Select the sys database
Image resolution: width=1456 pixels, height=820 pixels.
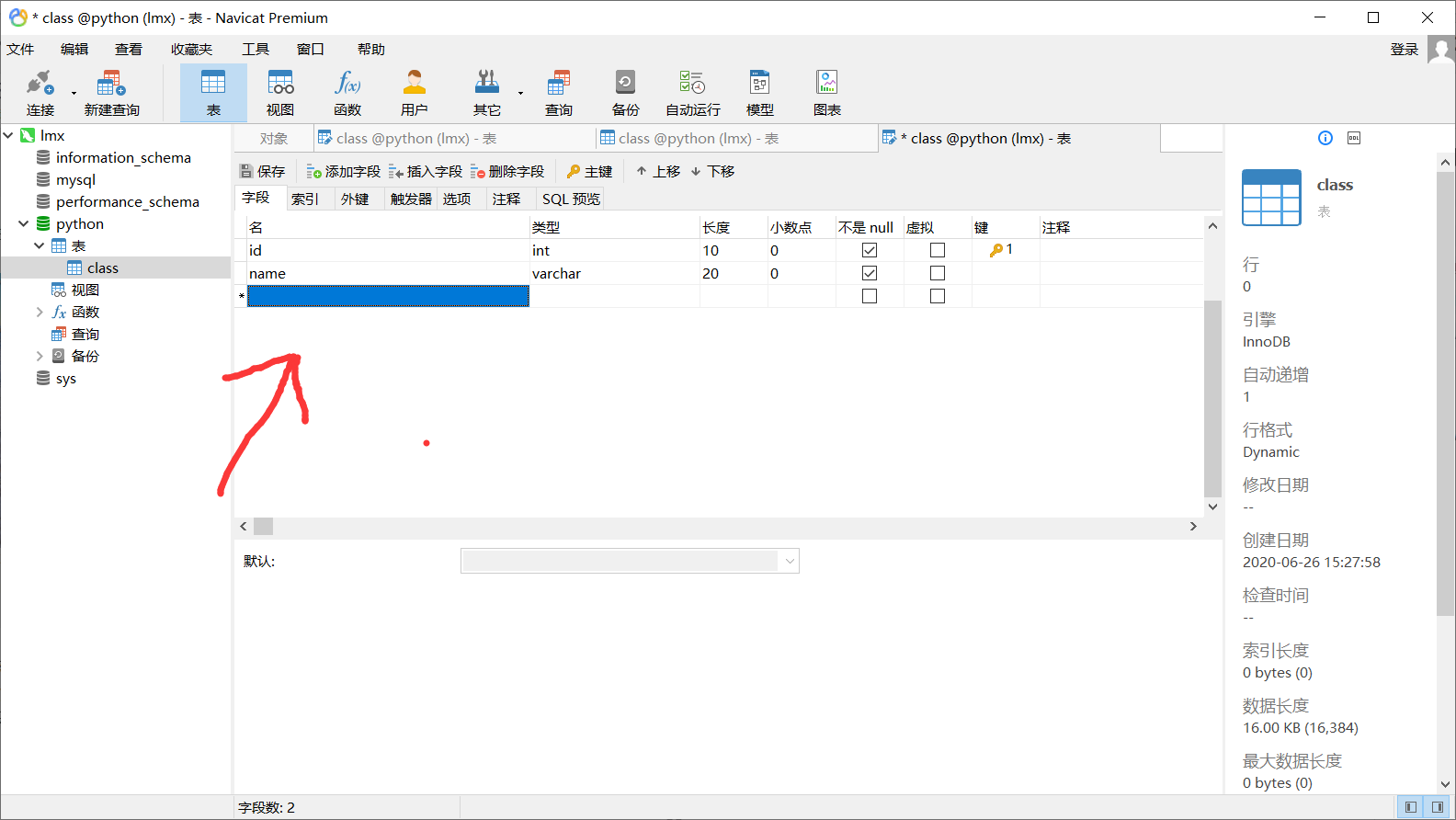[x=65, y=378]
